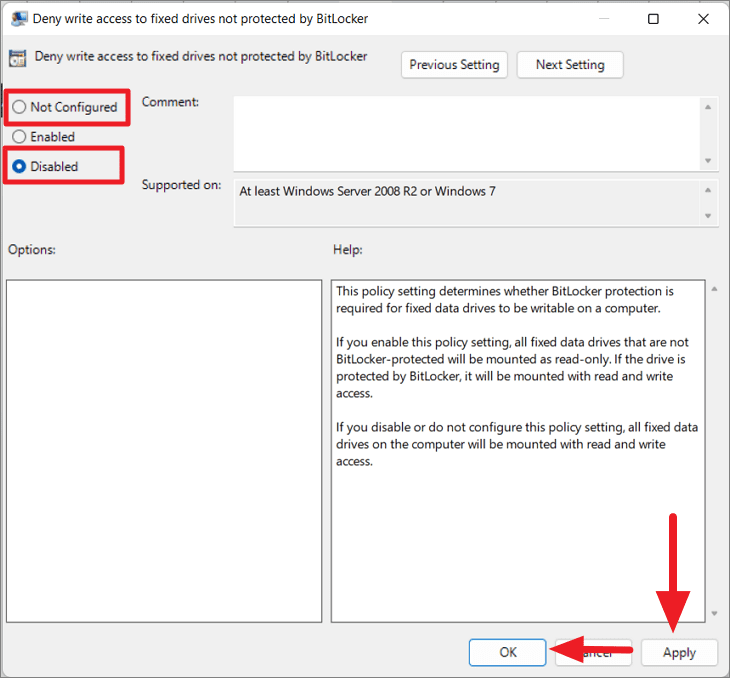Click the 'Options:' label
This screenshot has height=678, width=730.
(x=32, y=250)
